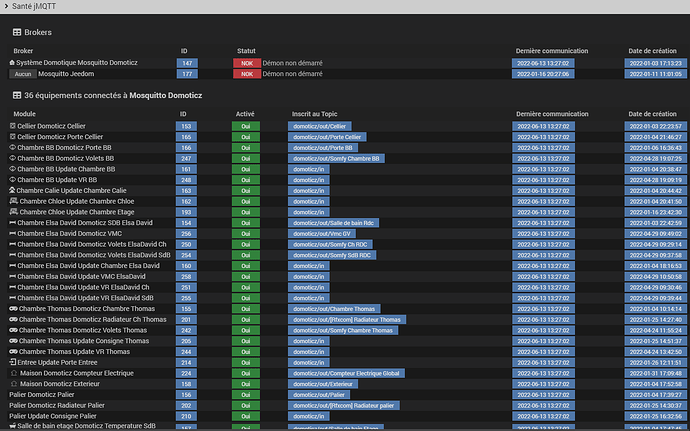The image size is (690, 431).
Task: Click Dernière communication header in Brokers table
Action: [x=552, y=51]
